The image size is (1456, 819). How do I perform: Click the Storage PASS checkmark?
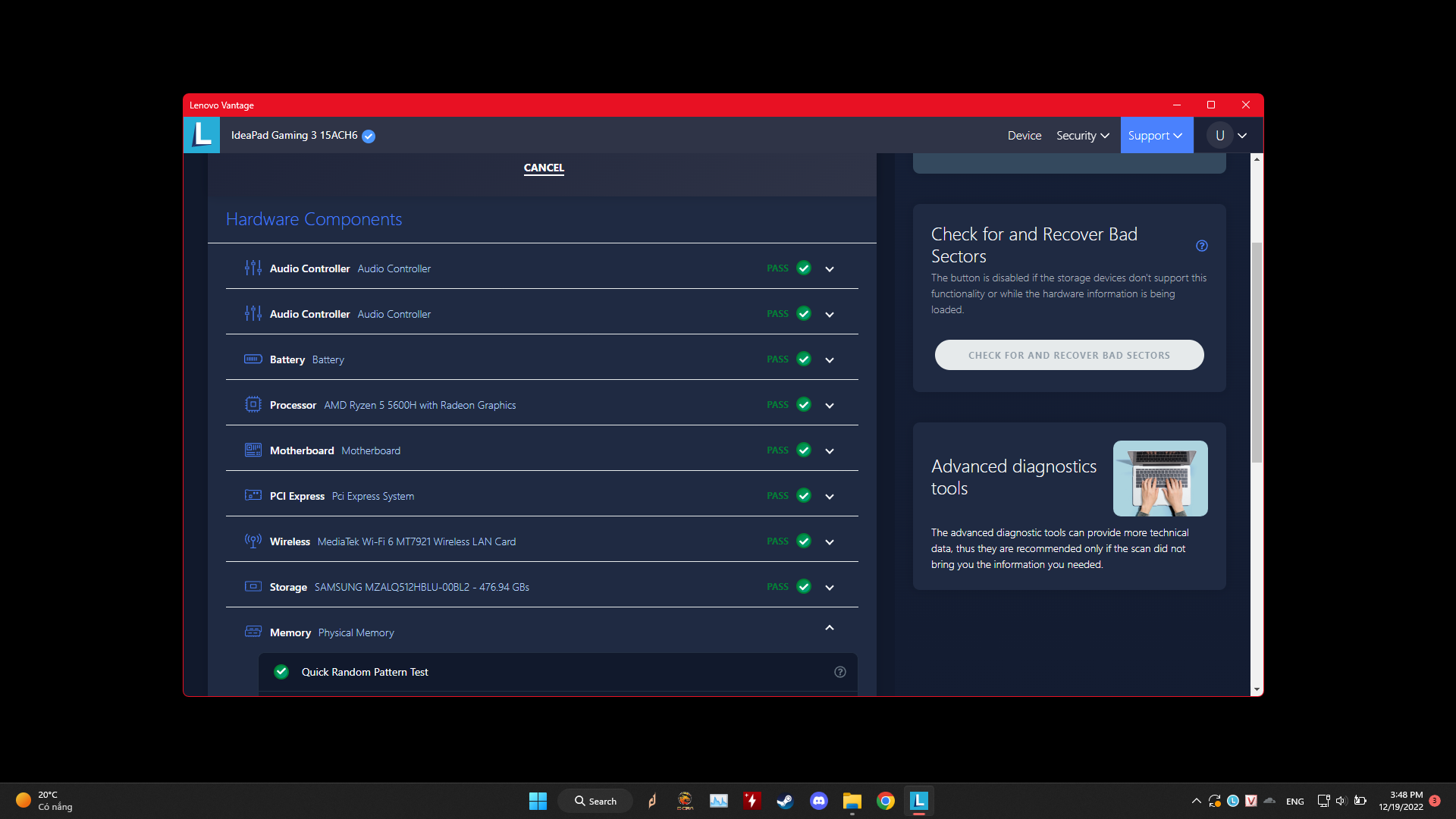pyautogui.click(x=804, y=586)
